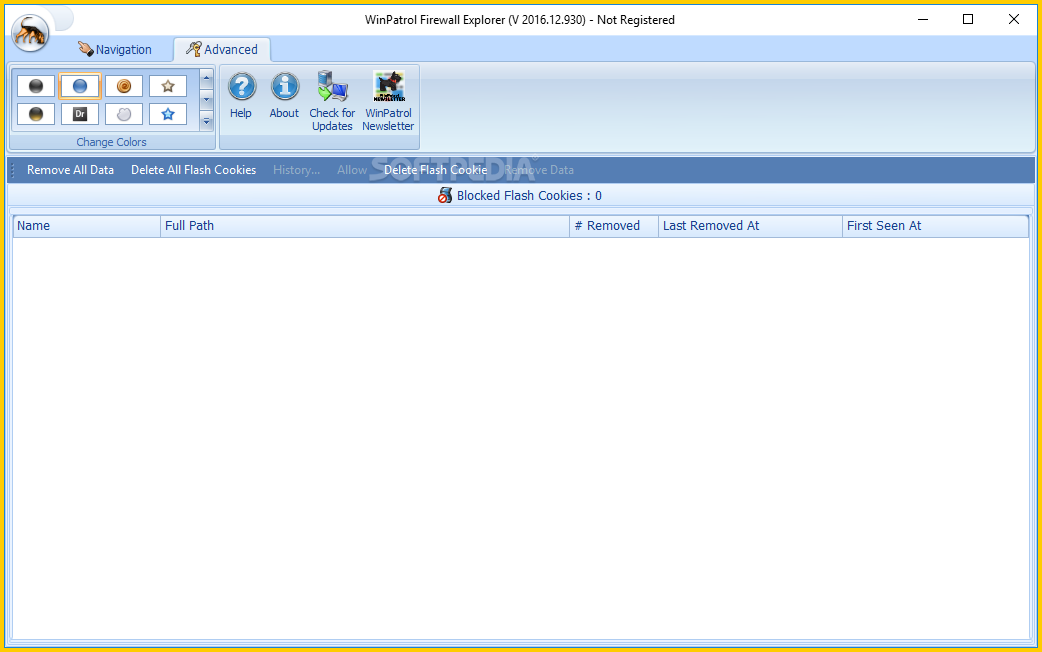Viewport: 1042px width, 652px height.
Task: Sort by Last Removed At column
Action: (750, 226)
